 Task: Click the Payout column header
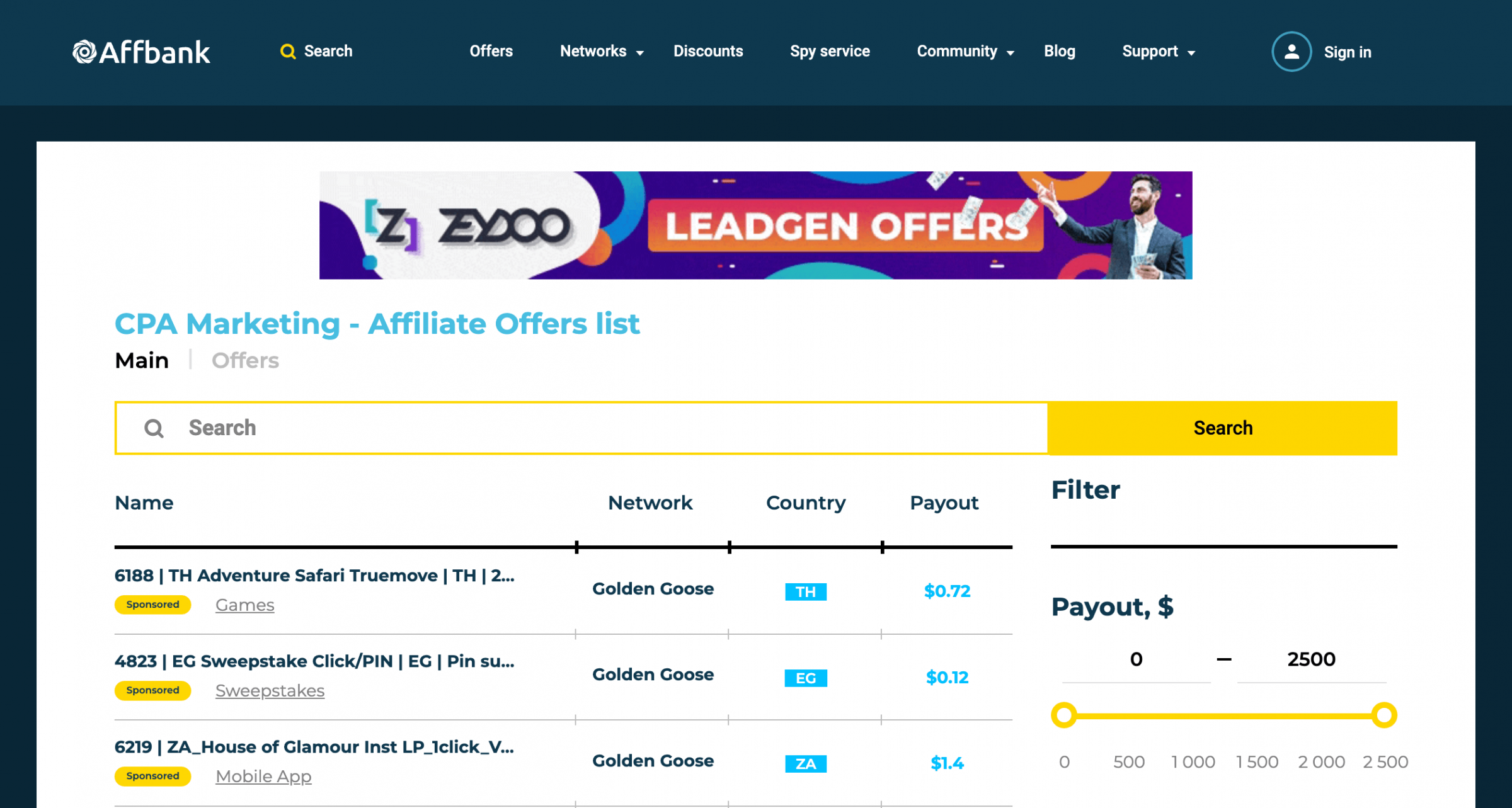(x=944, y=503)
